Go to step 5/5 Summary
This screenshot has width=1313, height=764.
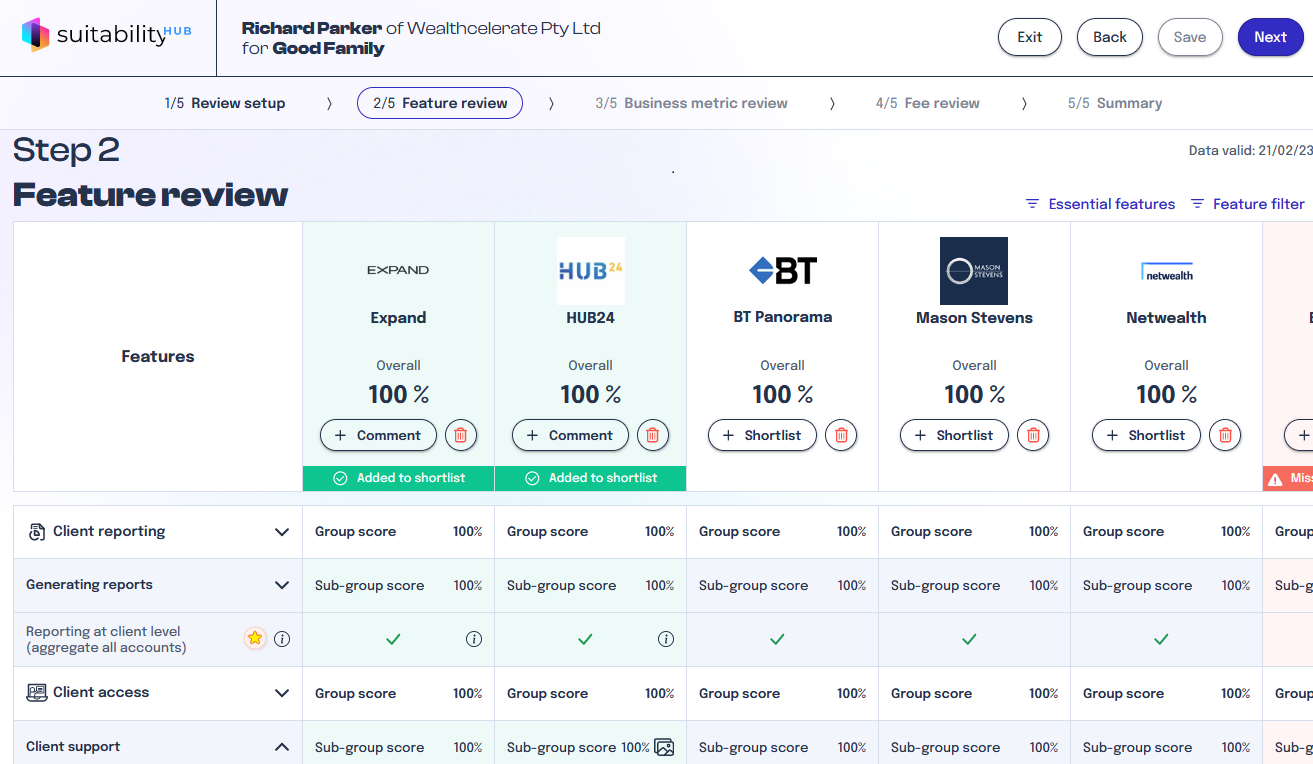[1115, 103]
